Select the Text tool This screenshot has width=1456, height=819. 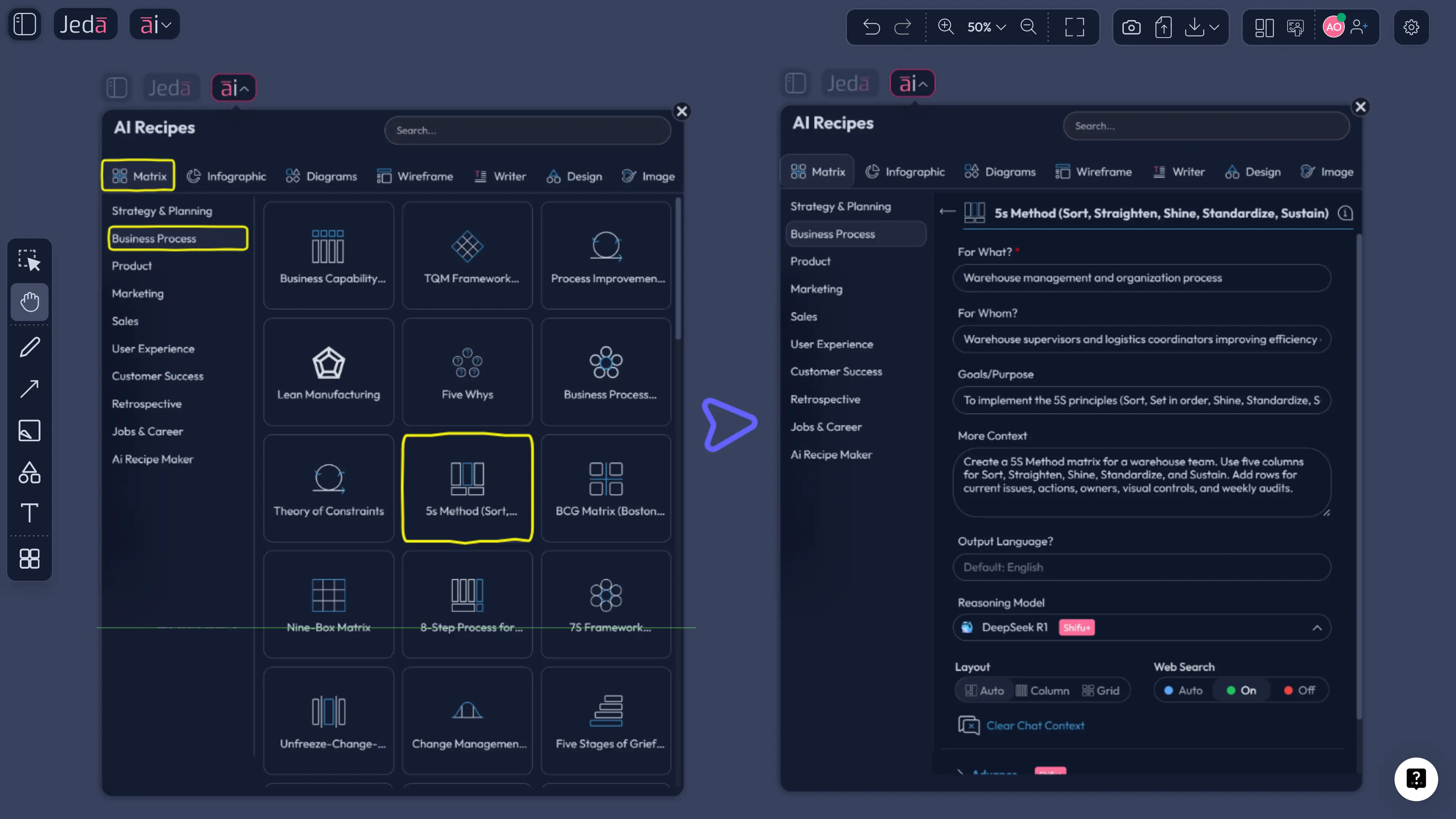(x=29, y=513)
